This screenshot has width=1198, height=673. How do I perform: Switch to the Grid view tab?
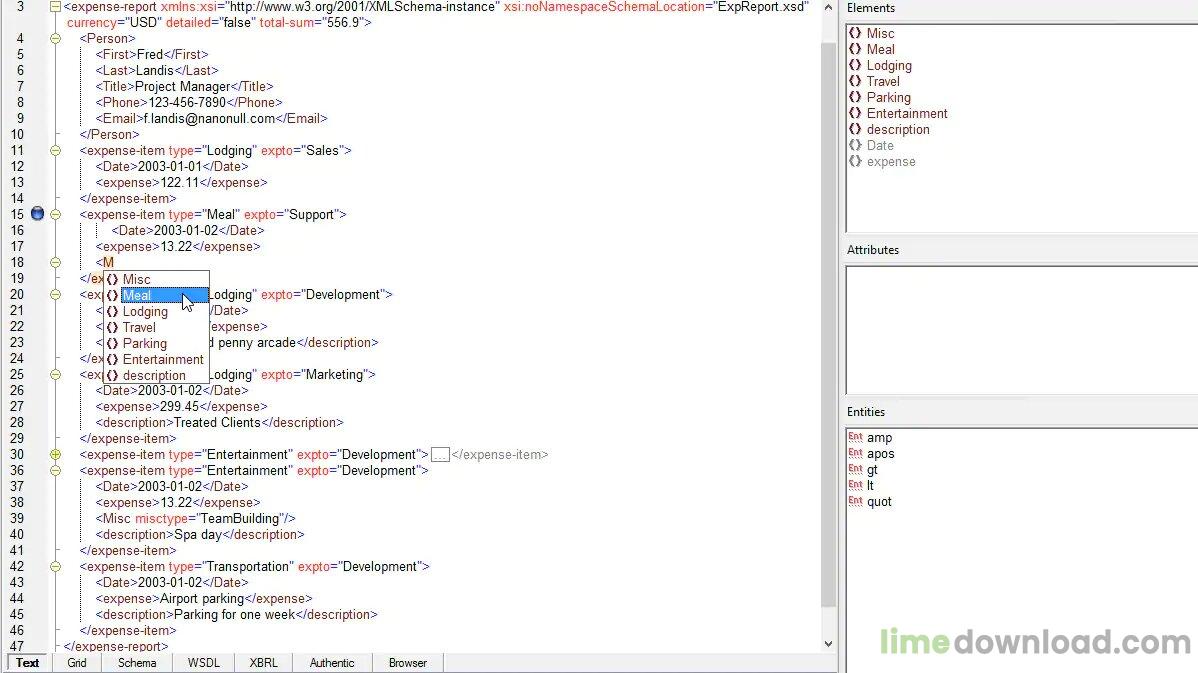77,662
